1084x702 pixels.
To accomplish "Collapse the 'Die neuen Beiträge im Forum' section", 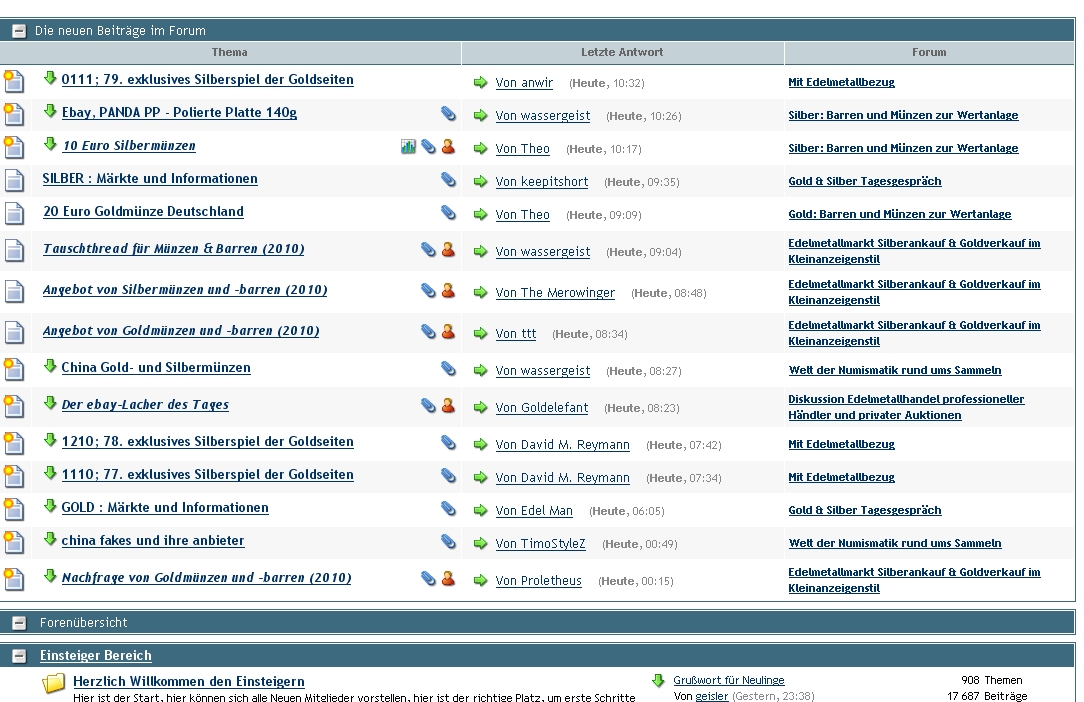I will [x=19, y=30].
